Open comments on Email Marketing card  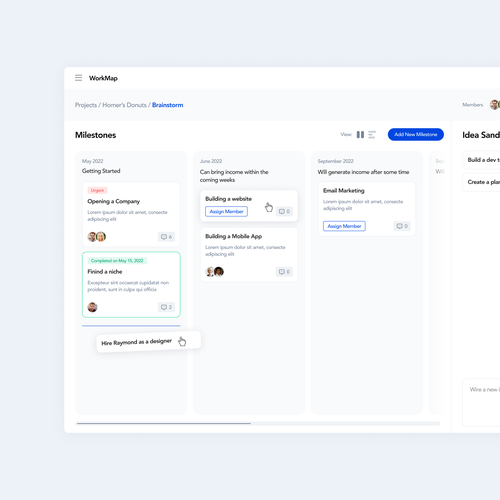pos(402,226)
